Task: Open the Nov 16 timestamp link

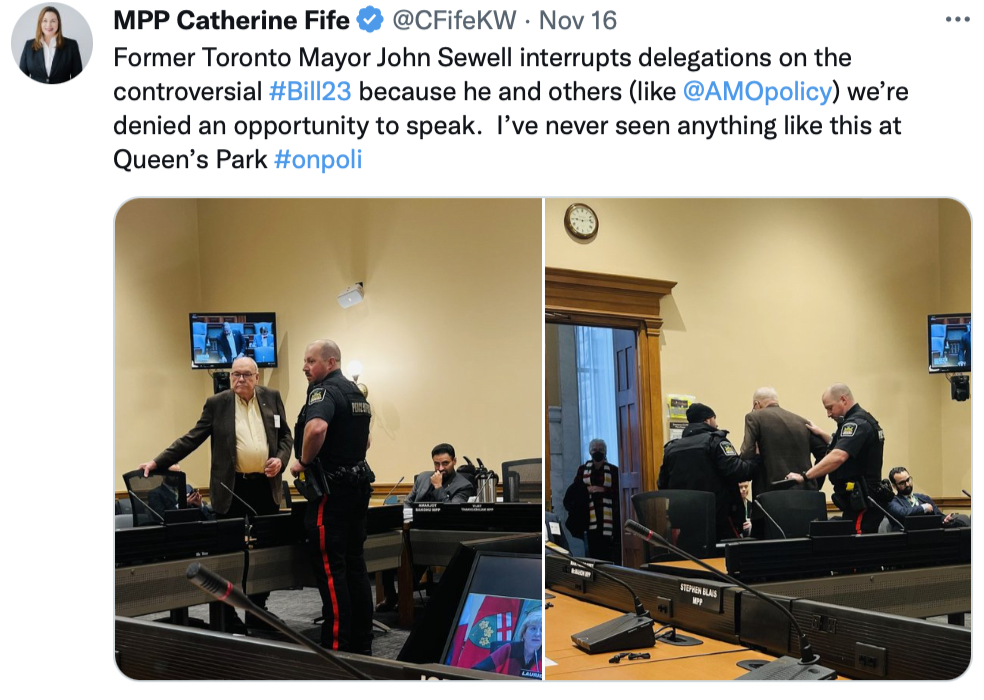Action: (x=578, y=20)
